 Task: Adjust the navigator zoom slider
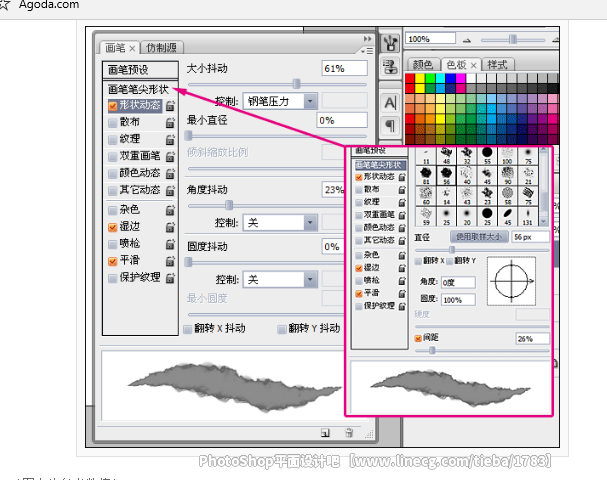[513, 39]
